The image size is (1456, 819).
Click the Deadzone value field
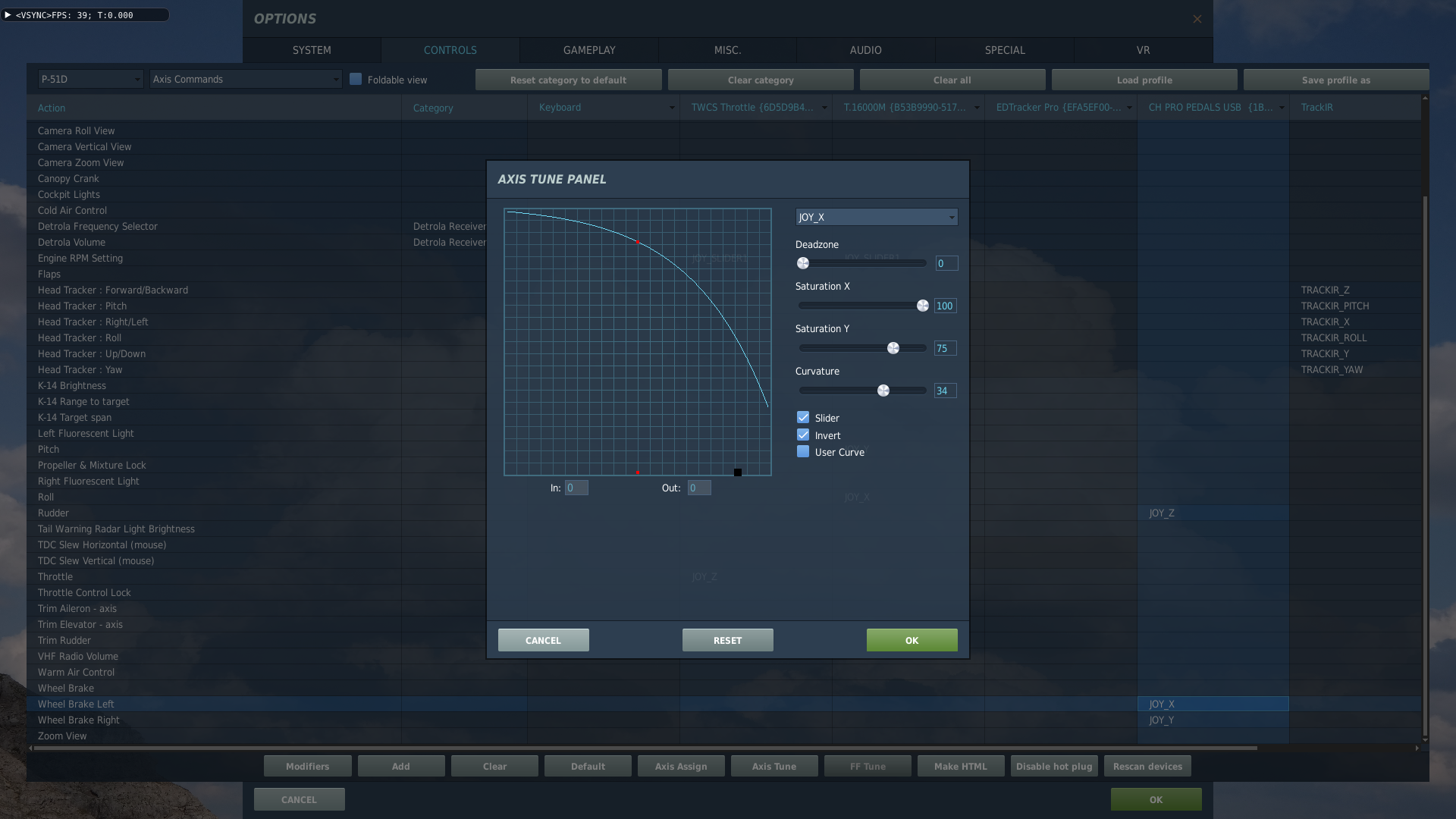[946, 263]
